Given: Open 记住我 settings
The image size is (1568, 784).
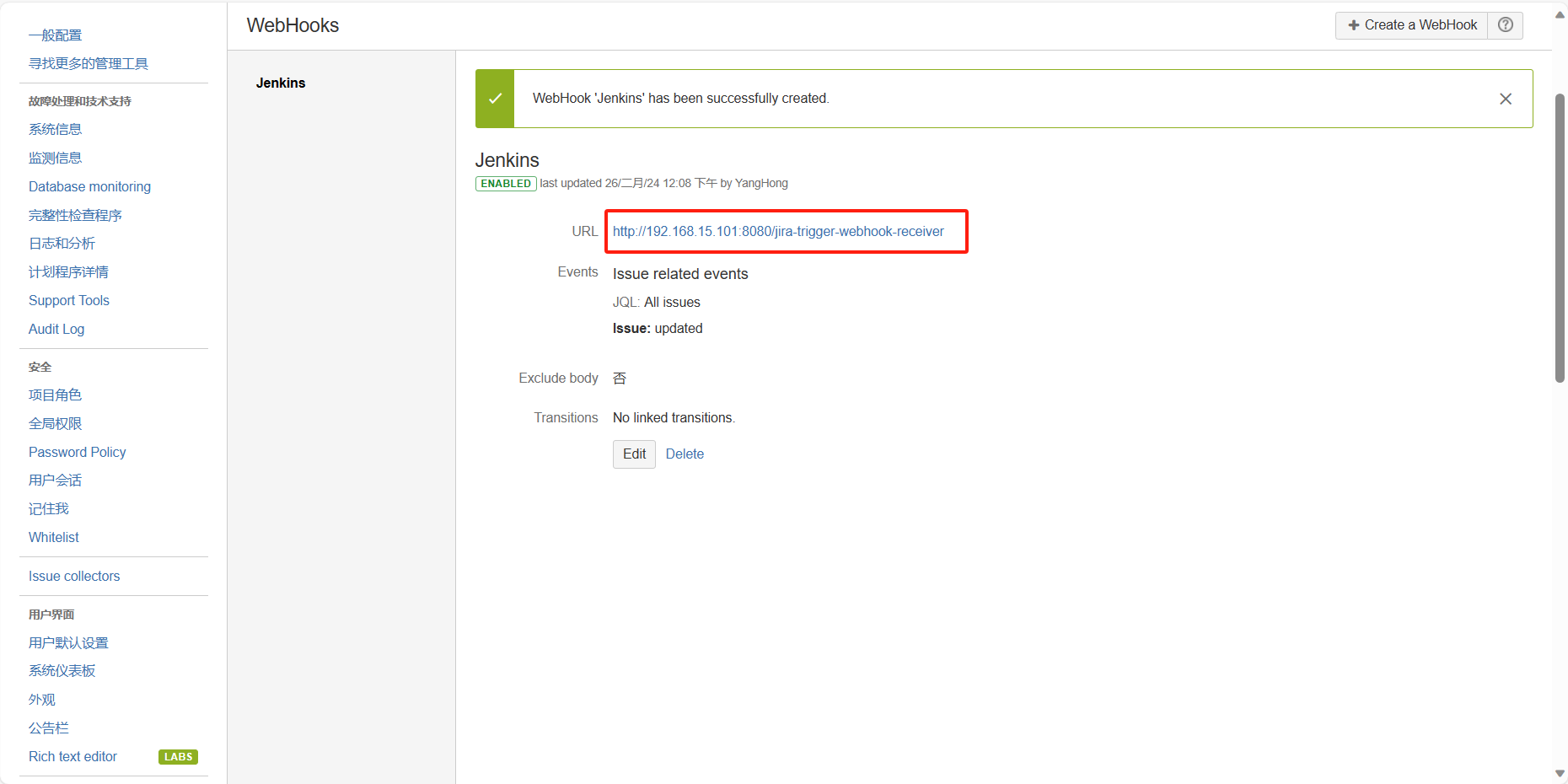Looking at the screenshot, I should click(48, 508).
